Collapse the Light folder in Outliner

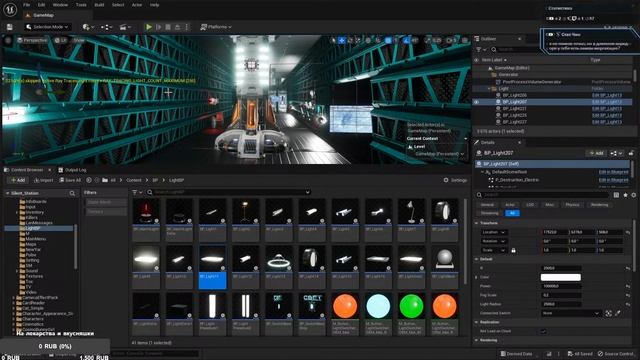pyautogui.click(x=489, y=89)
